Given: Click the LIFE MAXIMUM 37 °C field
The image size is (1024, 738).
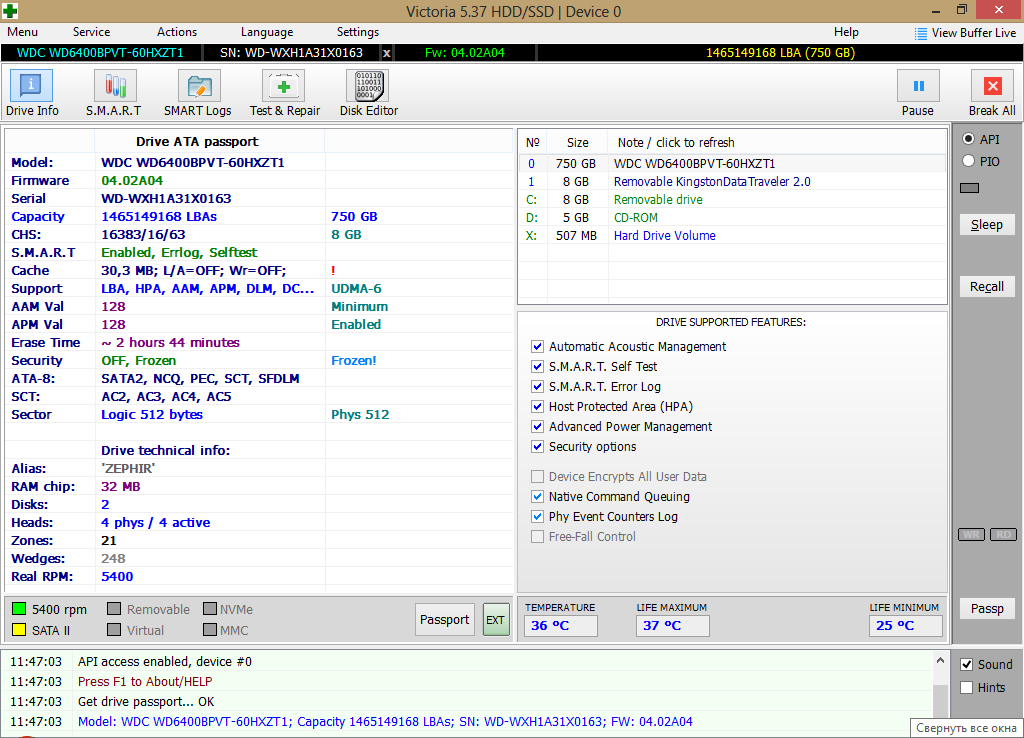Looking at the screenshot, I should pyautogui.click(x=673, y=626).
